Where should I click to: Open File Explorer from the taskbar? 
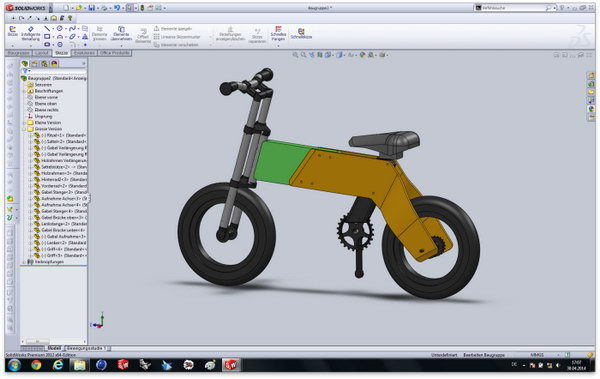(80, 365)
